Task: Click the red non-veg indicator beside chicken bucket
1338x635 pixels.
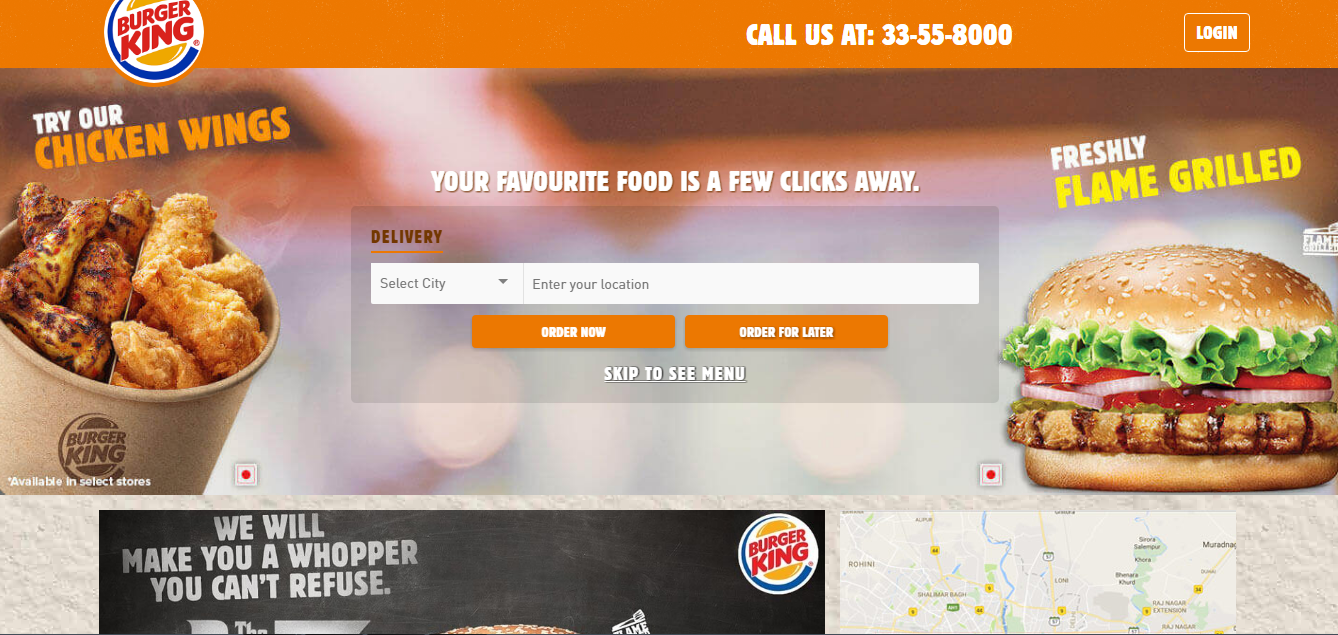Action: [246, 475]
